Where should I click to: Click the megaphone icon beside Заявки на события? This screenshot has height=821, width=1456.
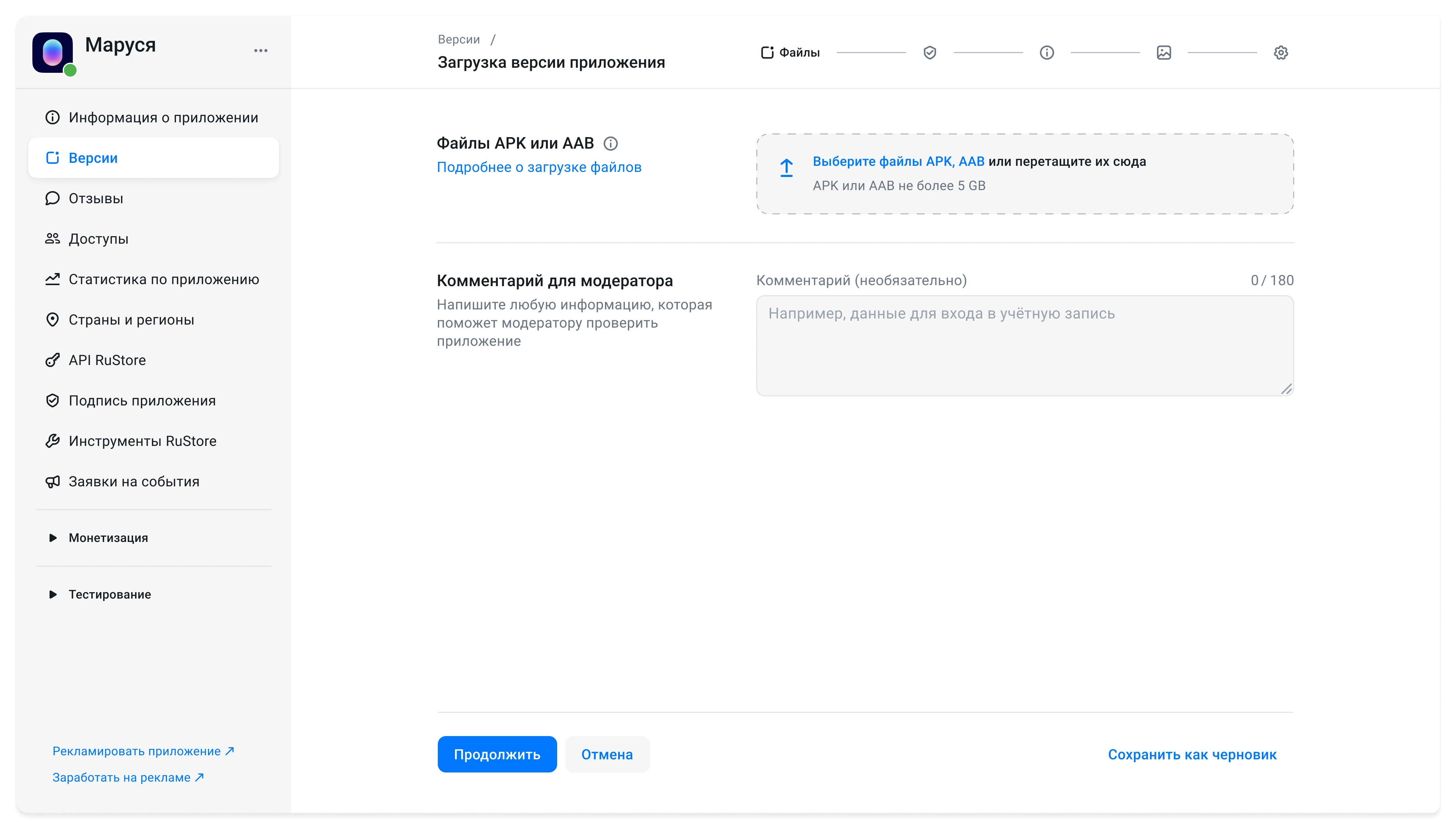tap(53, 481)
